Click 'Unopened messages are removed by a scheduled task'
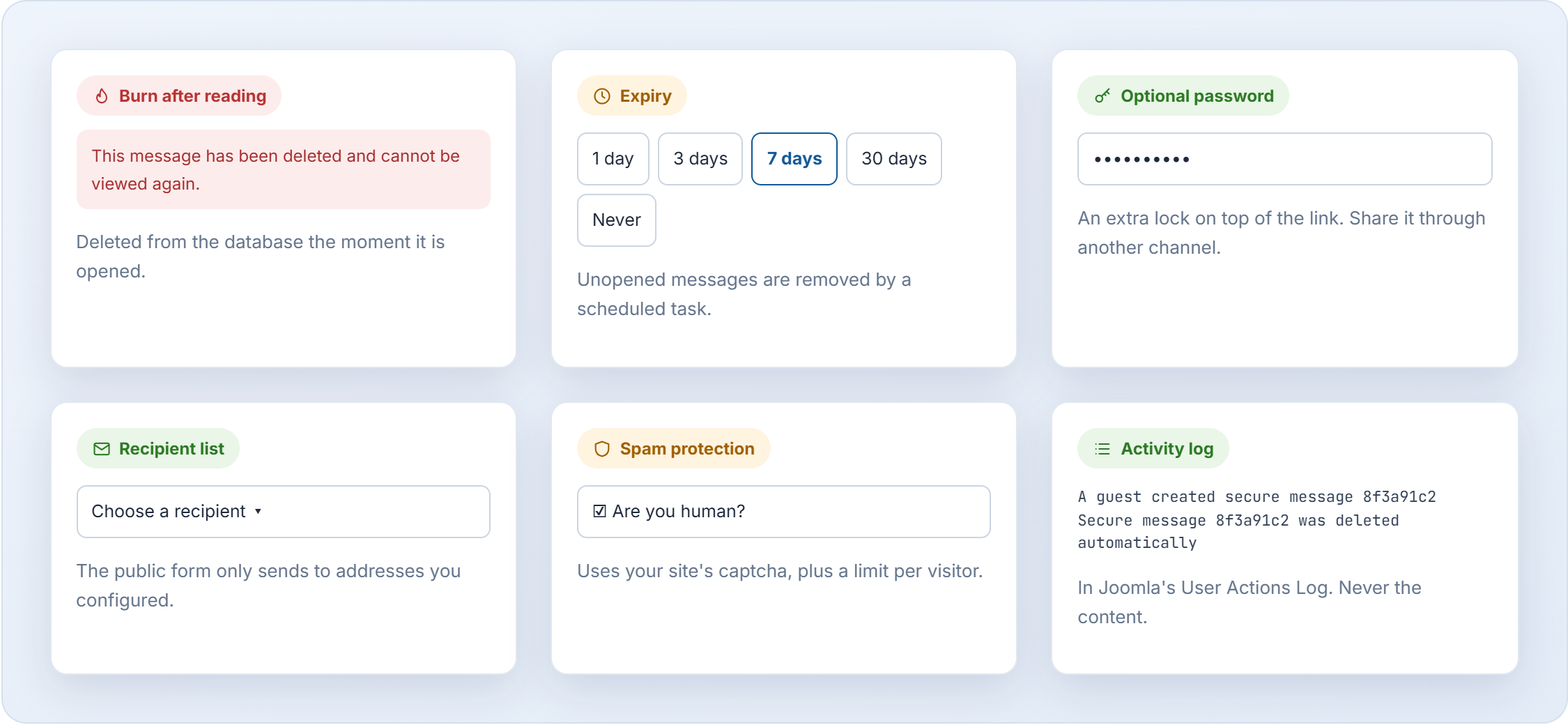Viewport: 1568px width, 725px height. (744, 294)
